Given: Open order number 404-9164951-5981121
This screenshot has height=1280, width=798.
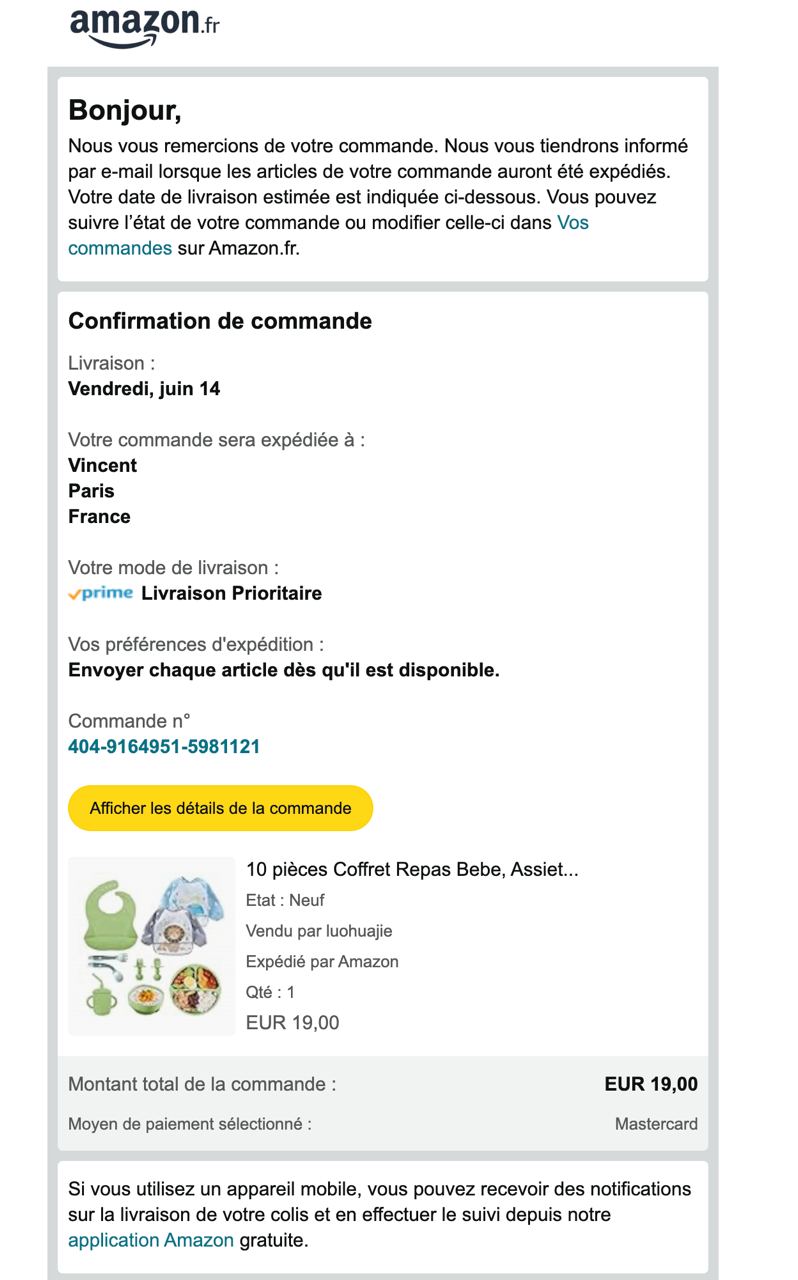Looking at the screenshot, I should (x=164, y=746).
